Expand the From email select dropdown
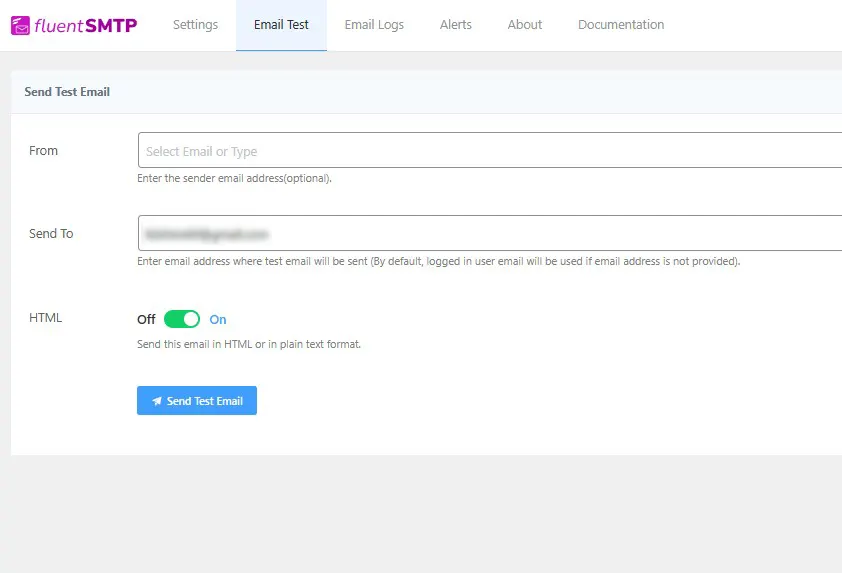 pyautogui.click(x=488, y=151)
